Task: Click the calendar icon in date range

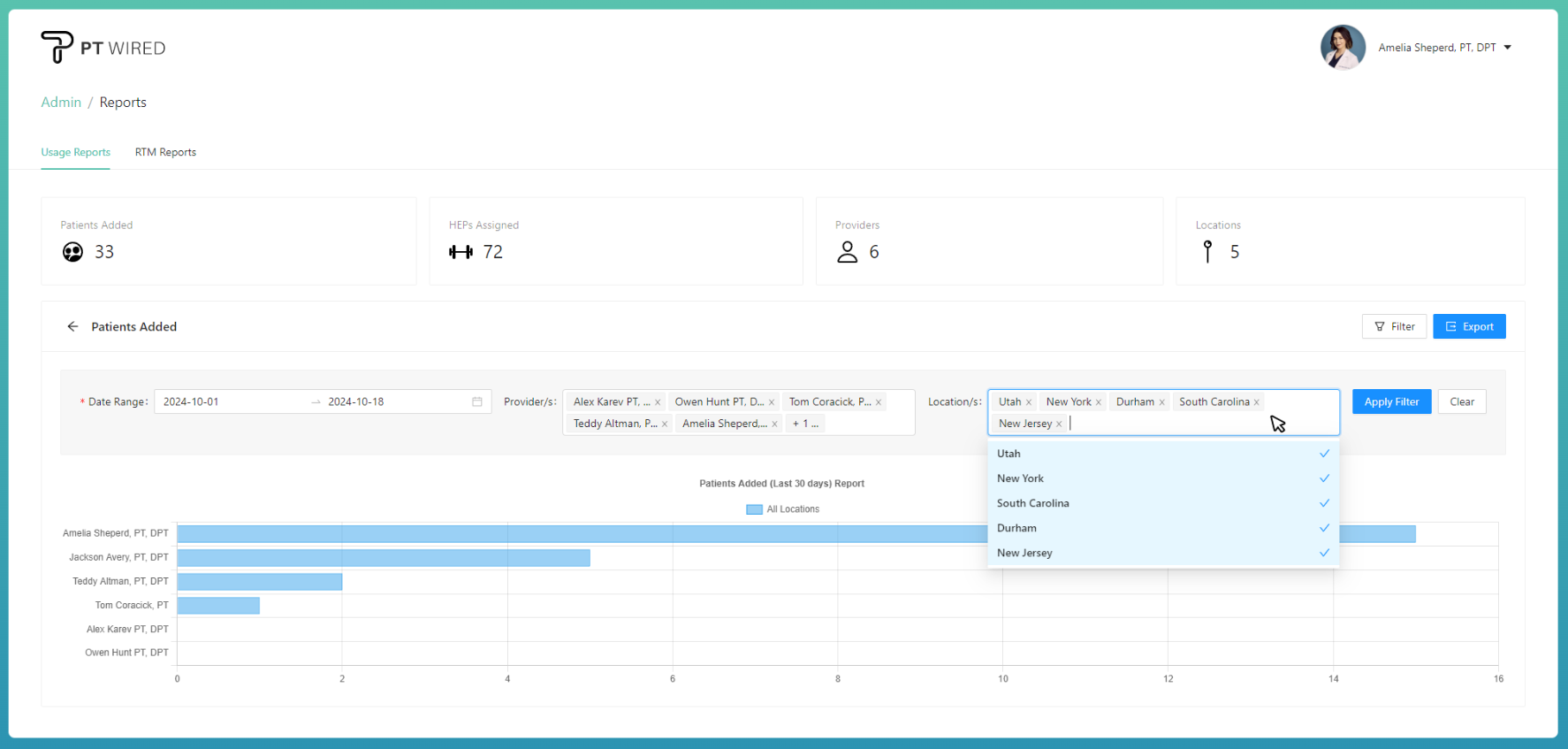Action: pyautogui.click(x=477, y=401)
